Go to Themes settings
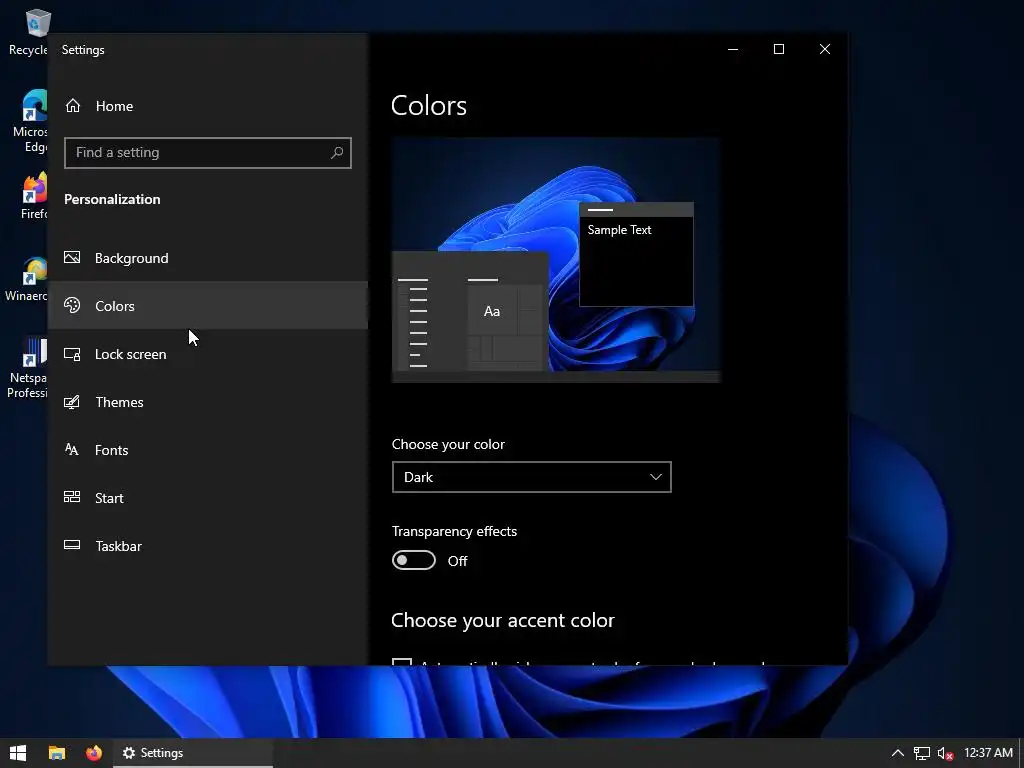 coord(208,402)
